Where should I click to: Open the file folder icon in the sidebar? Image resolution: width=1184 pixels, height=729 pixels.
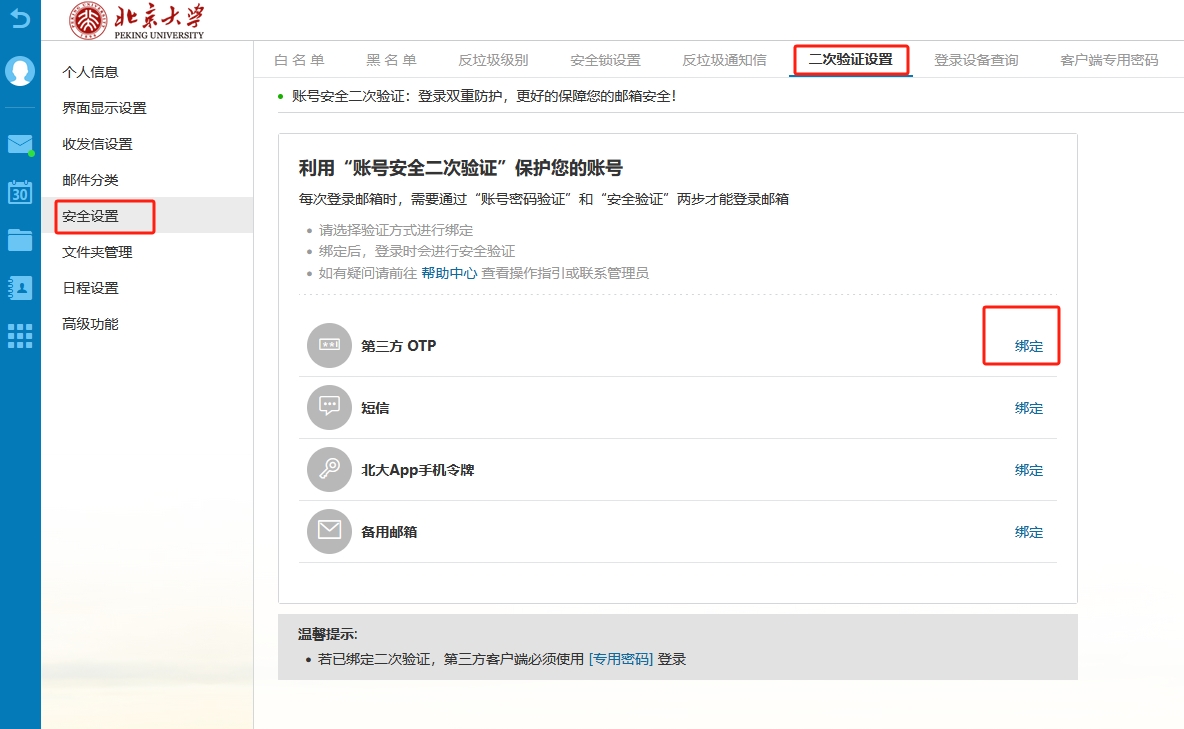(20, 240)
